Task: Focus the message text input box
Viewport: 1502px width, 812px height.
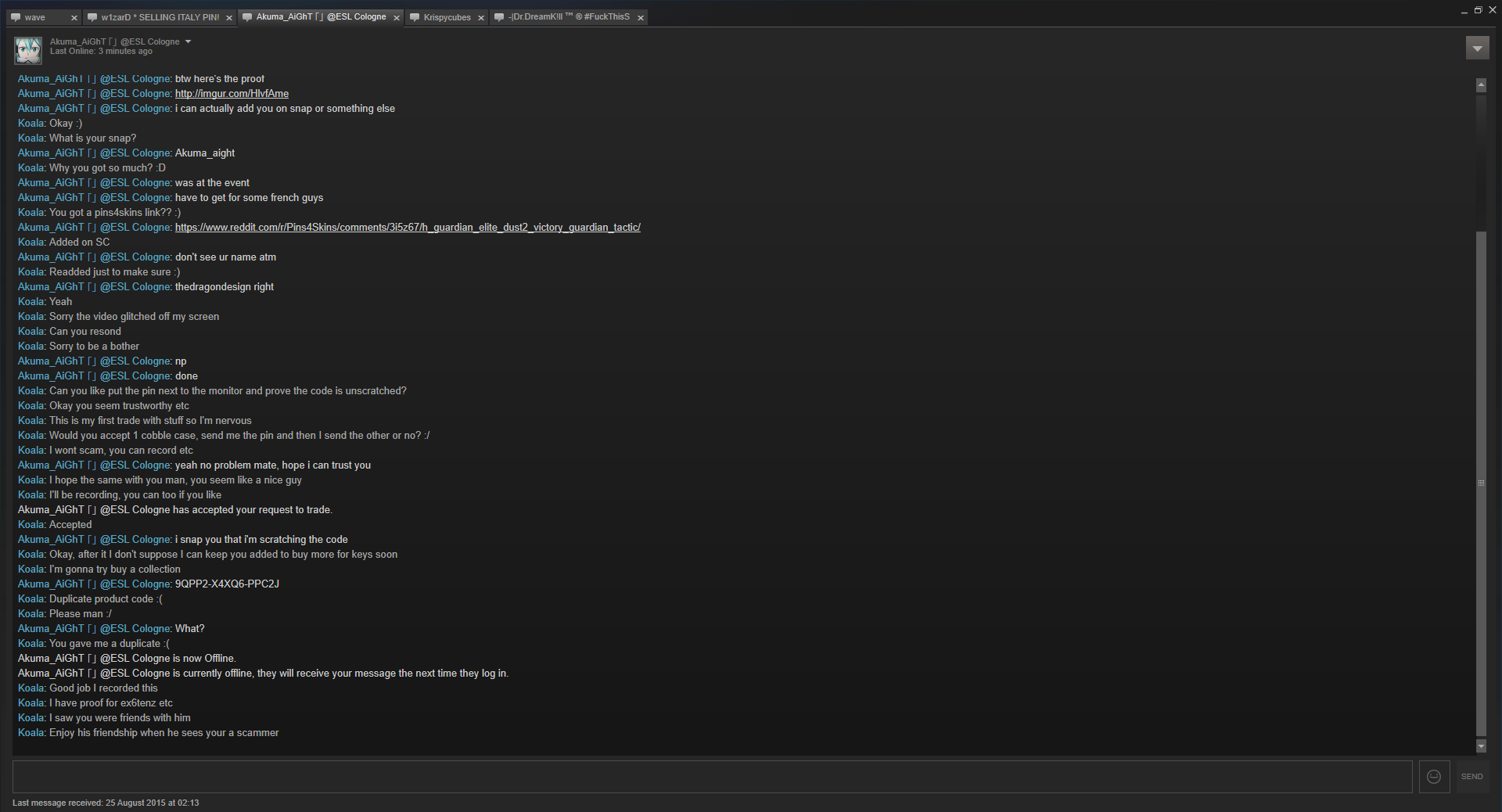Action: [712, 777]
